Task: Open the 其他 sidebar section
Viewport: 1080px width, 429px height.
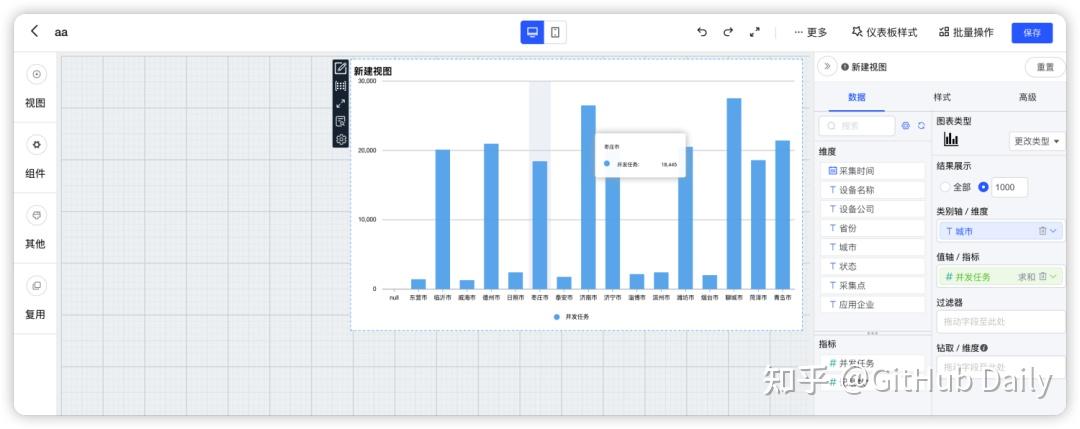Action: click(x=36, y=228)
